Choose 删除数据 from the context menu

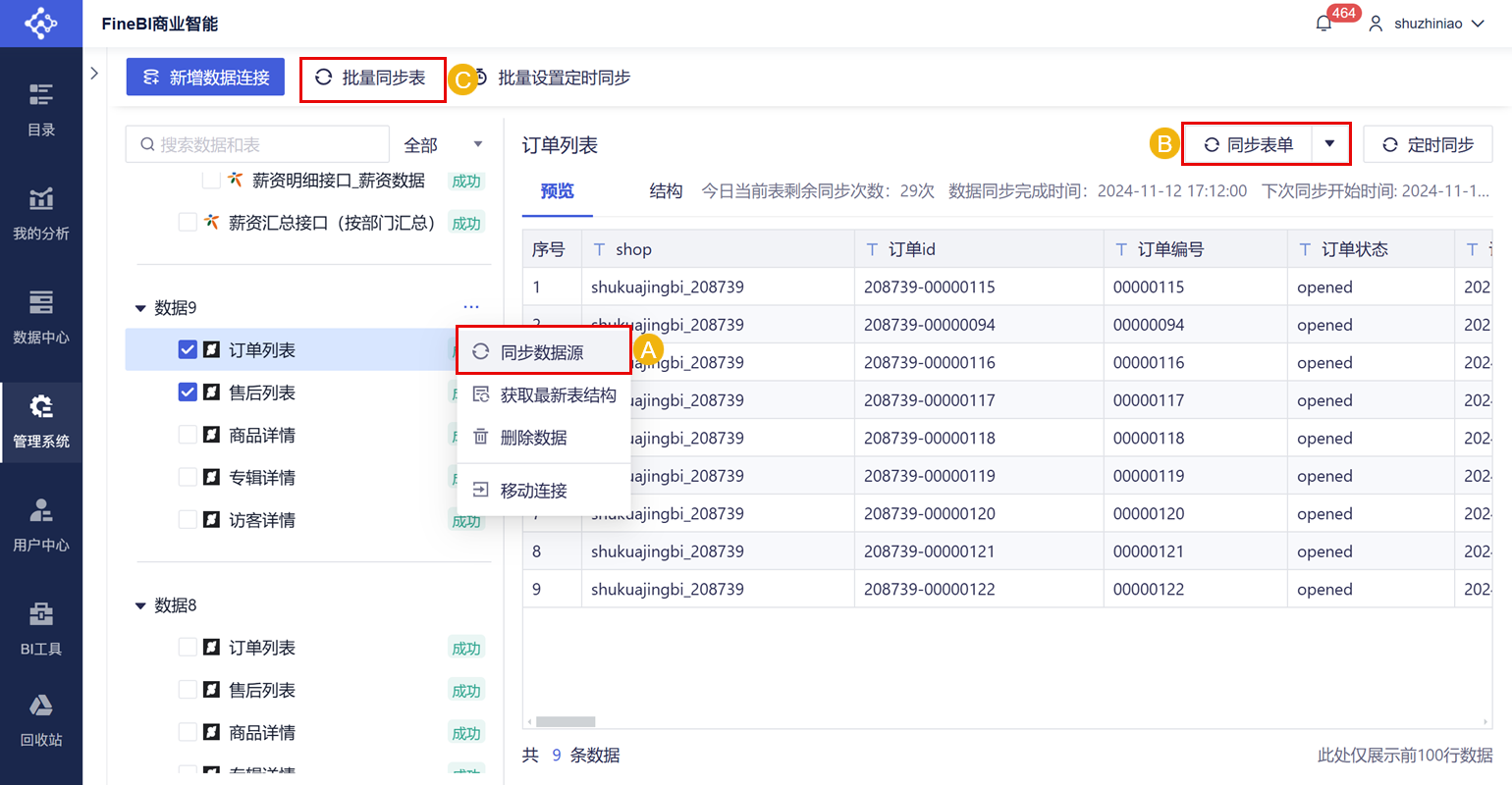coord(544,438)
